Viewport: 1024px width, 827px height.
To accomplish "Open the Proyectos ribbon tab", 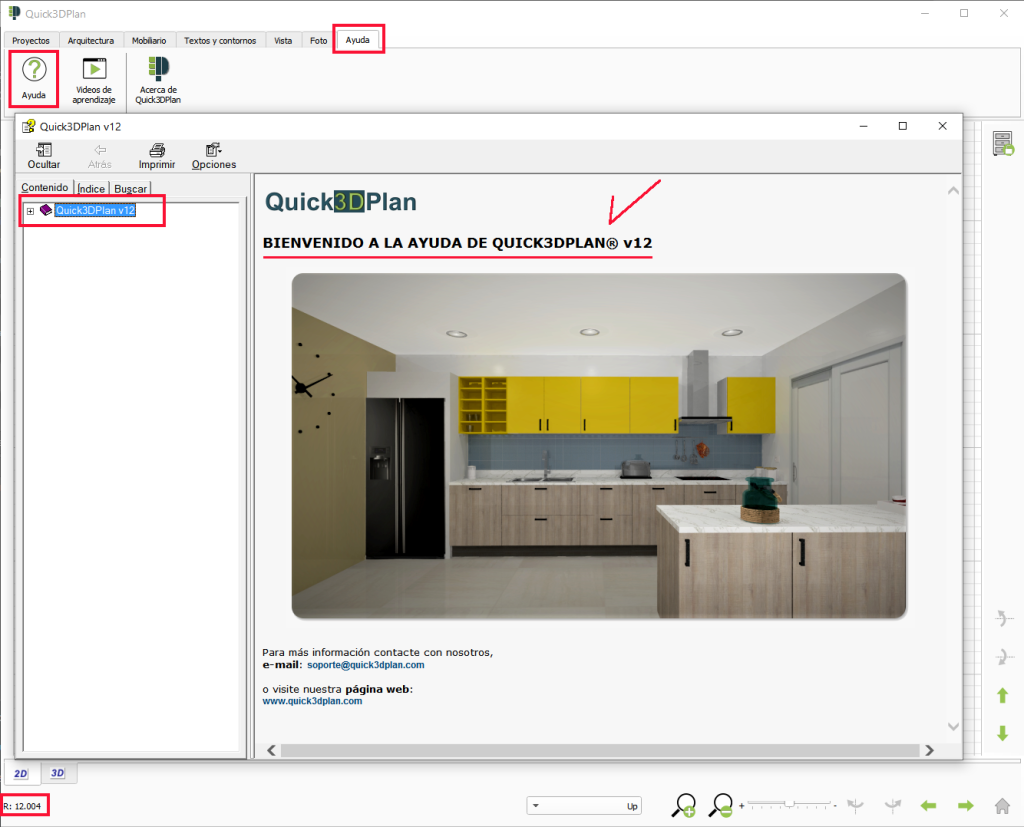I will click(x=31, y=41).
